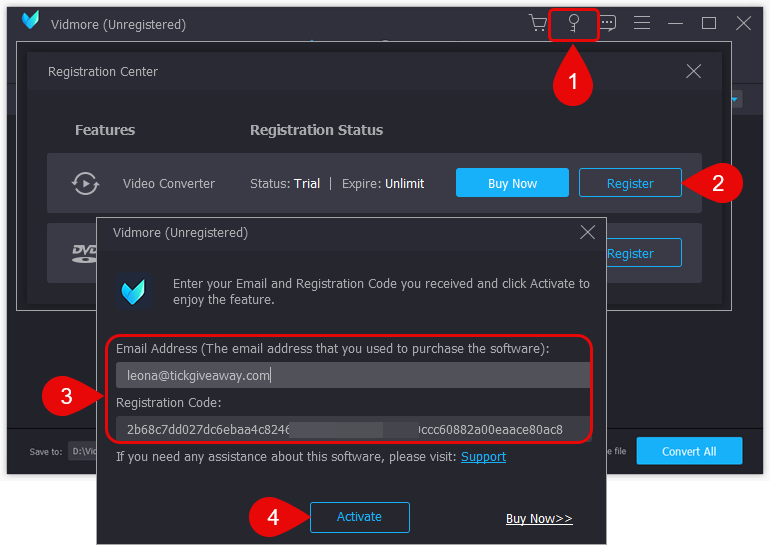Close the Registration Center panel
This screenshot has height=546, width=770.
tap(693, 71)
